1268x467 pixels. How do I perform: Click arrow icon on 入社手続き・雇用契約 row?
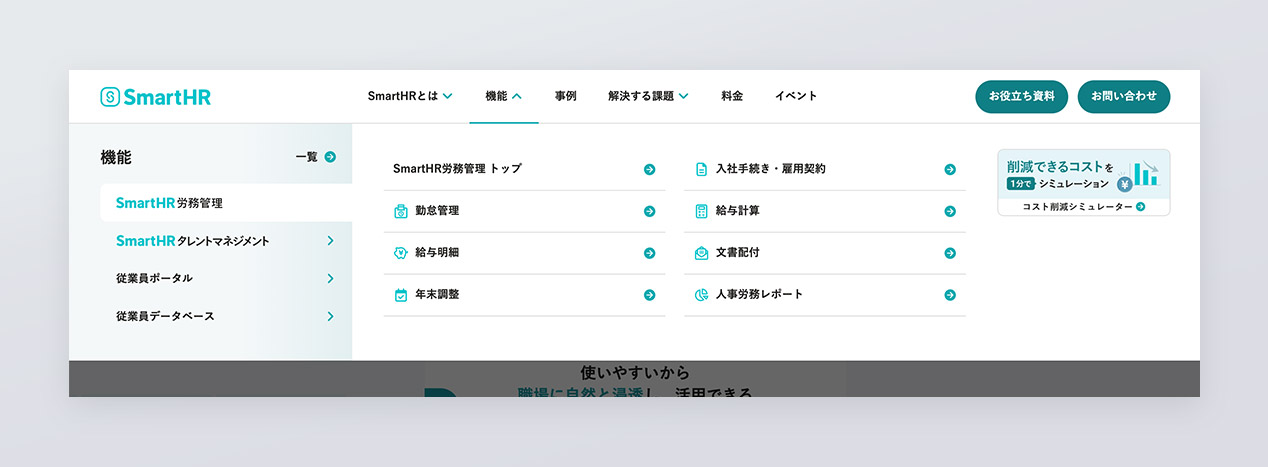pos(950,169)
